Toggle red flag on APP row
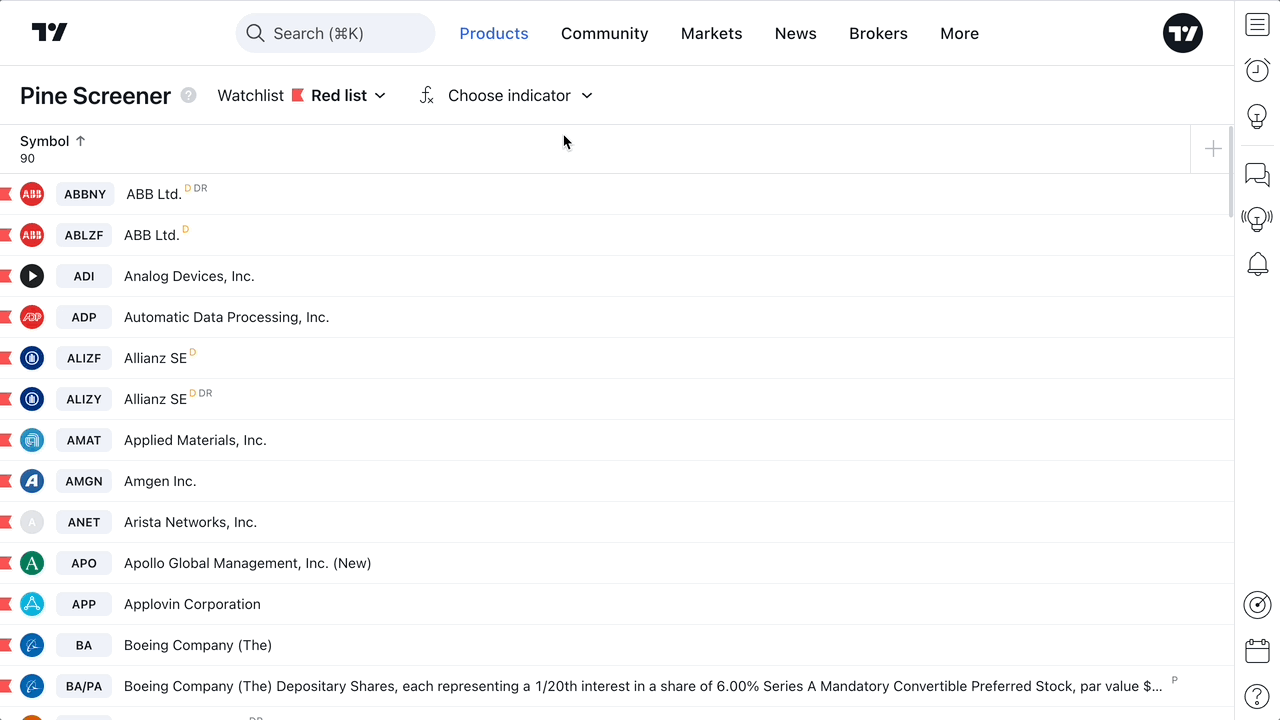Image resolution: width=1280 pixels, height=720 pixels. tap(6, 604)
